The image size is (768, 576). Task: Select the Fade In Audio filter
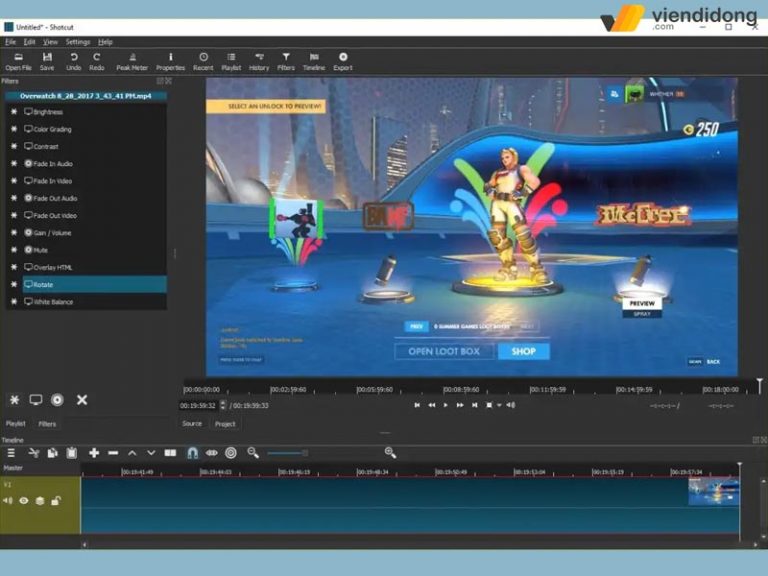pos(95,164)
